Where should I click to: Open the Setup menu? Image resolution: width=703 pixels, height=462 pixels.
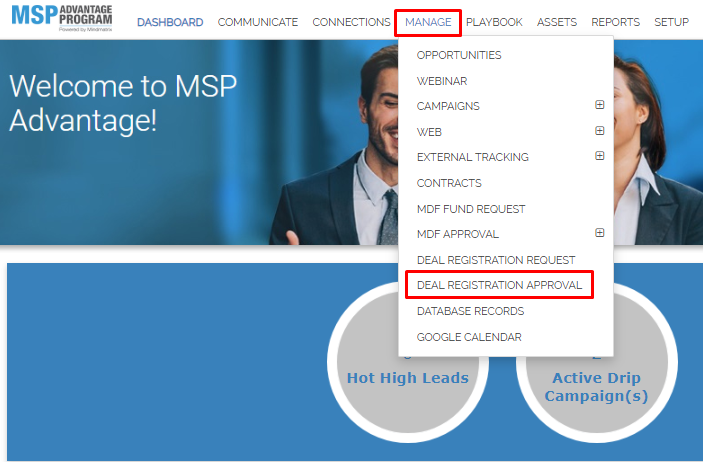point(671,22)
